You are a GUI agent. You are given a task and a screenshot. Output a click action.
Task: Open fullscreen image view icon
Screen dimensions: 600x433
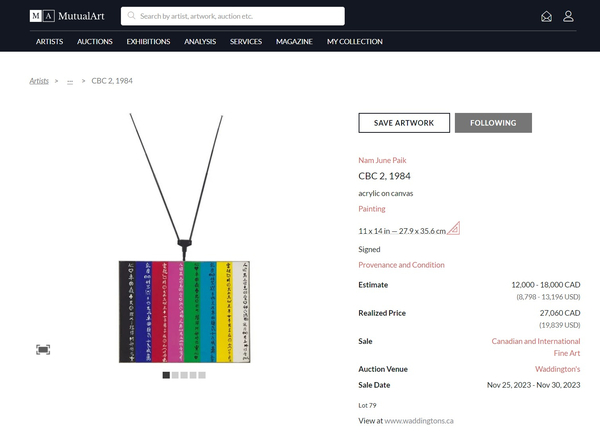coord(43,349)
